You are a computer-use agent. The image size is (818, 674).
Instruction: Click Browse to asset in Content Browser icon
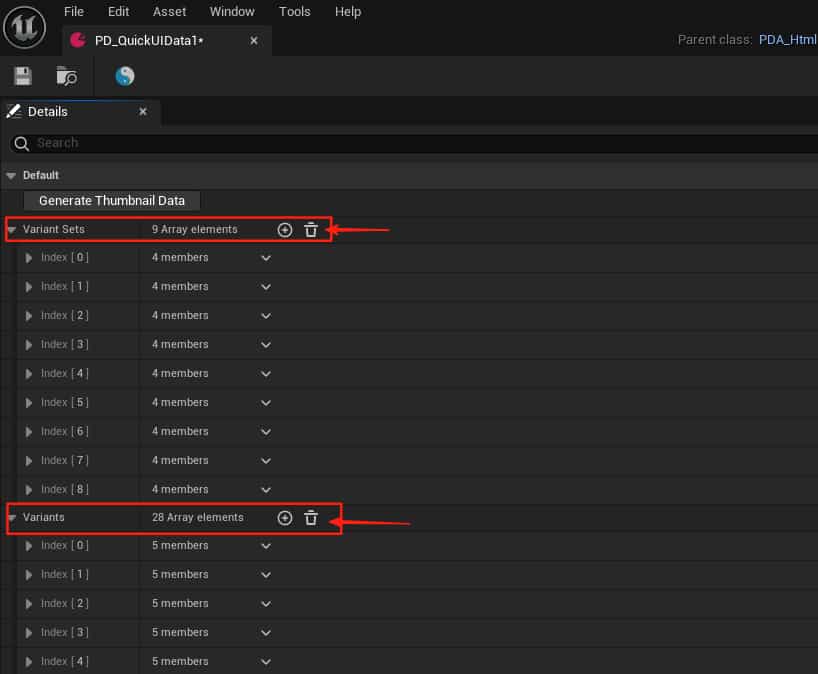tap(66, 76)
